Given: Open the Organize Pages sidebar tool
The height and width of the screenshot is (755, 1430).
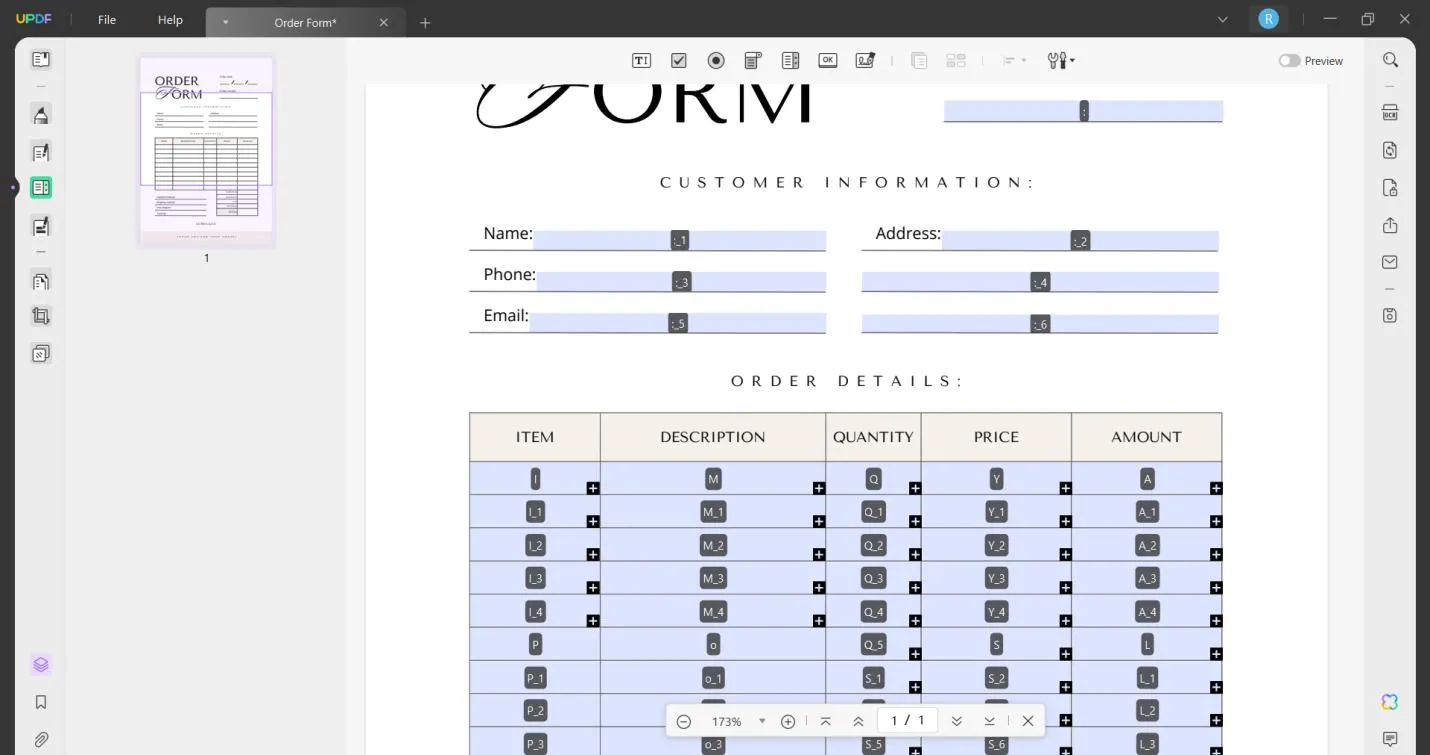Looking at the screenshot, I should click(x=41, y=282).
